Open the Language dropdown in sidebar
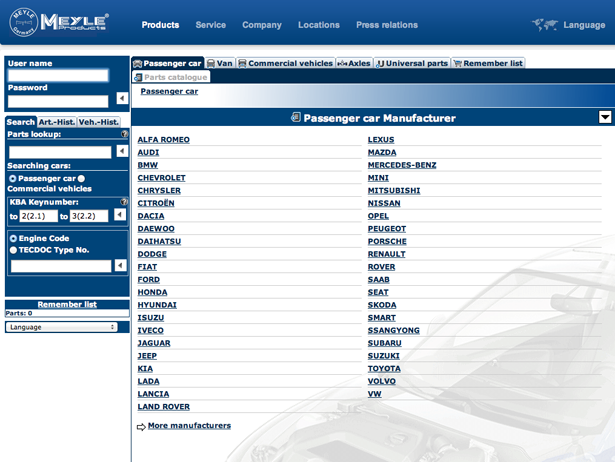615x462 pixels. point(62,327)
